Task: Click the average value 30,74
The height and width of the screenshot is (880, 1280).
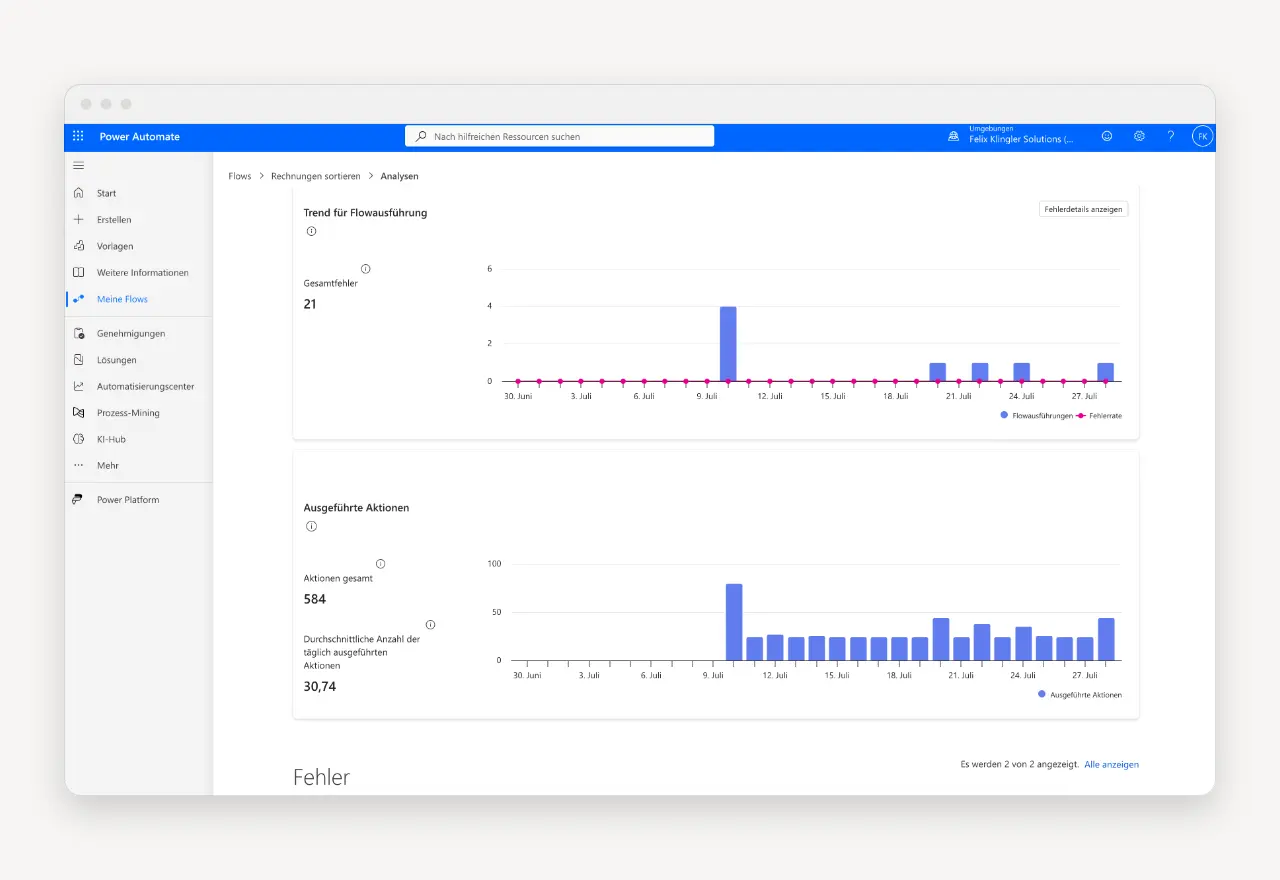Action: (320, 686)
